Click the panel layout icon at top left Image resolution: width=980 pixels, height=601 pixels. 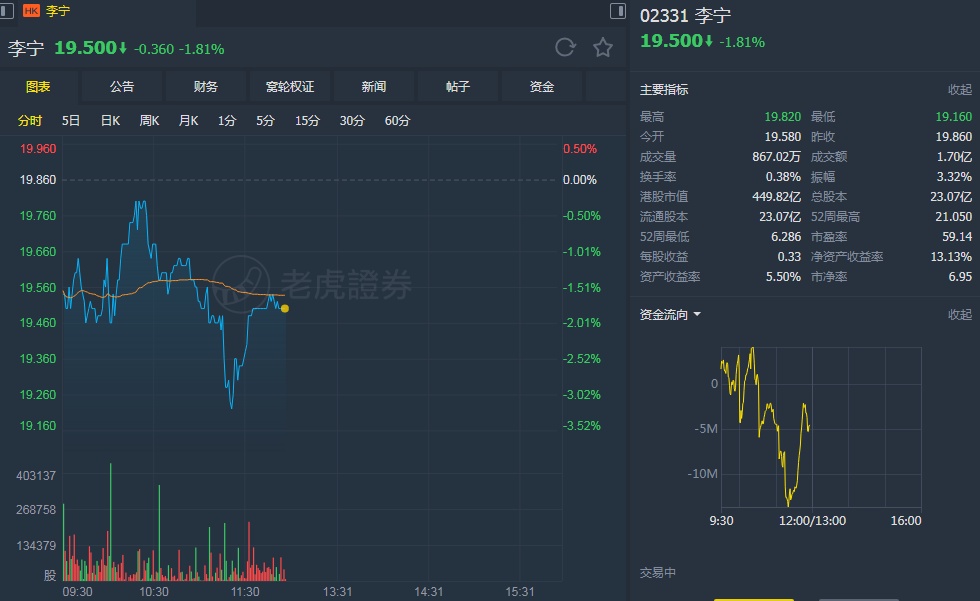pyautogui.click(x=10, y=10)
